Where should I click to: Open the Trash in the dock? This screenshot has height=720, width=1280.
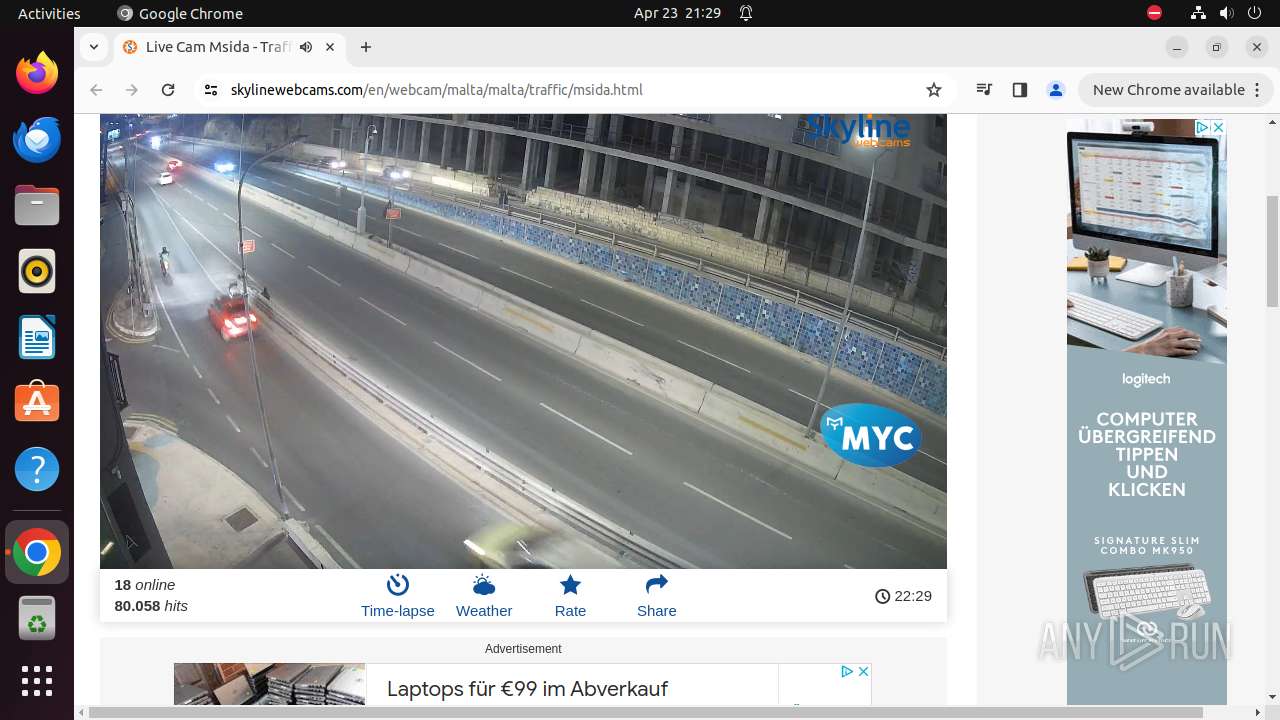[x=37, y=618]
